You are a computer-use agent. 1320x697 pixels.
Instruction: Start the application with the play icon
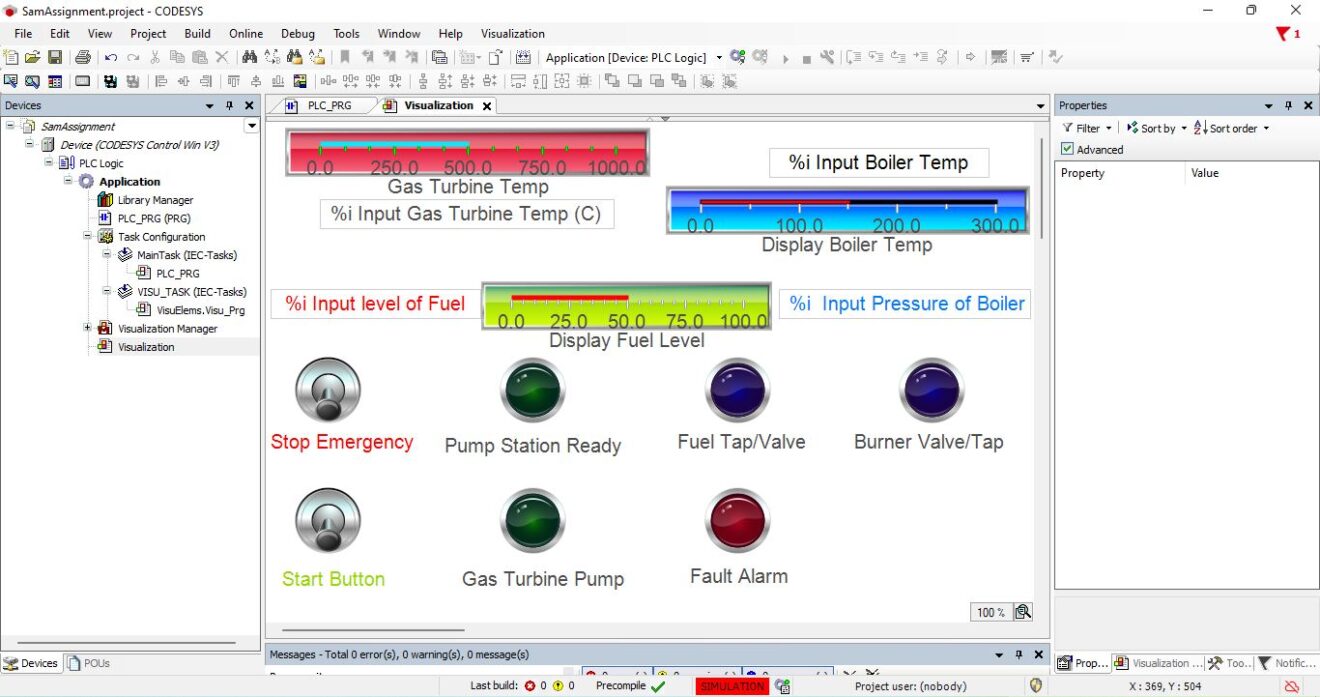point(788,57)
